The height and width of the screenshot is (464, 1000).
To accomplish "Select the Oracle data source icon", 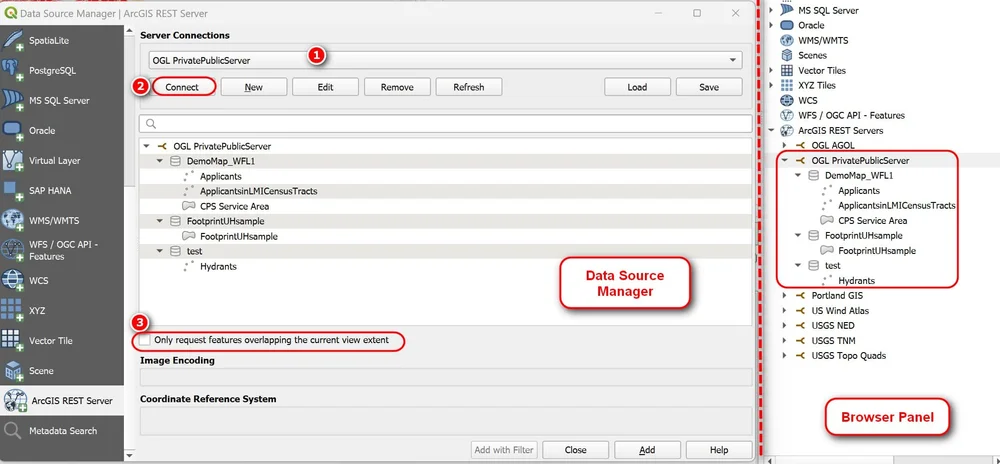I will point(13,130).
